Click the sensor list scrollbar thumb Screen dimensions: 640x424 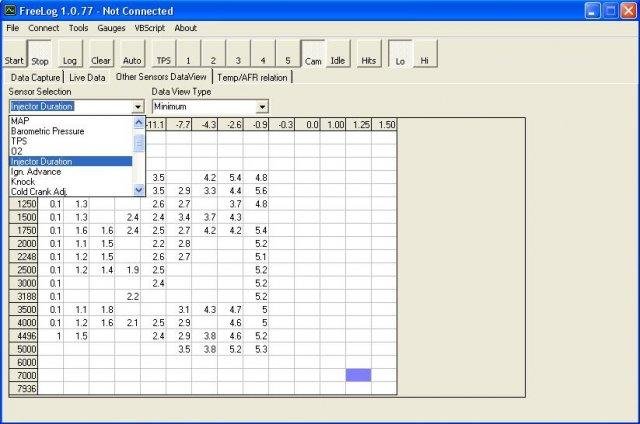pos(139,143)
